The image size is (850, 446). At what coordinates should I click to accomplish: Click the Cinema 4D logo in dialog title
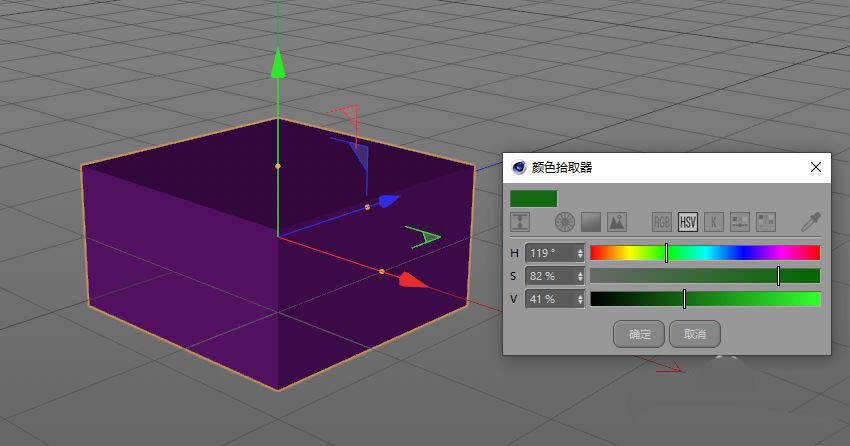click(x=518, y=167)
